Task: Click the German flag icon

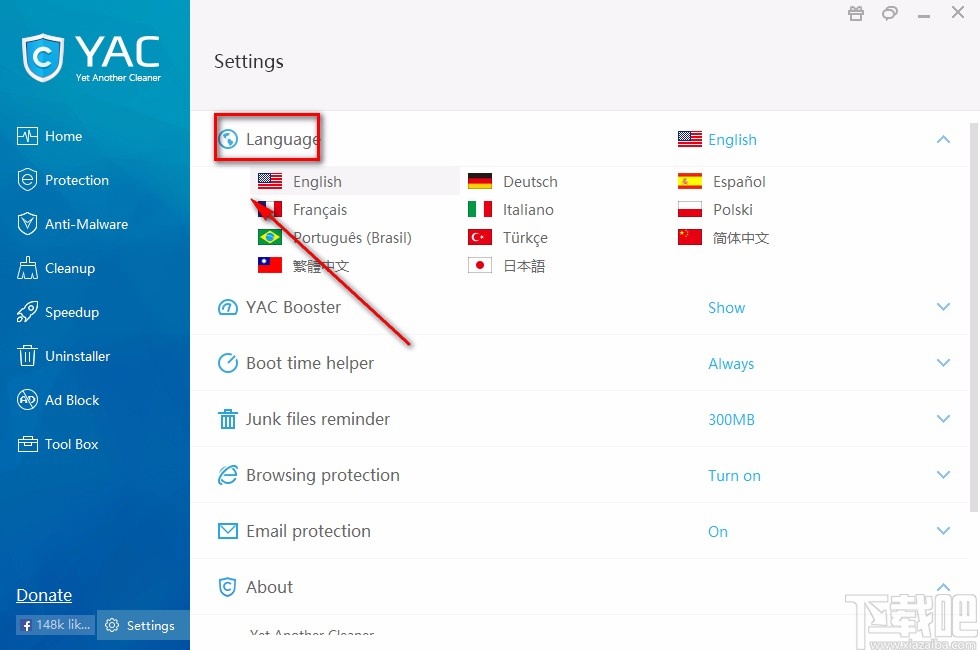Action: 479,181
